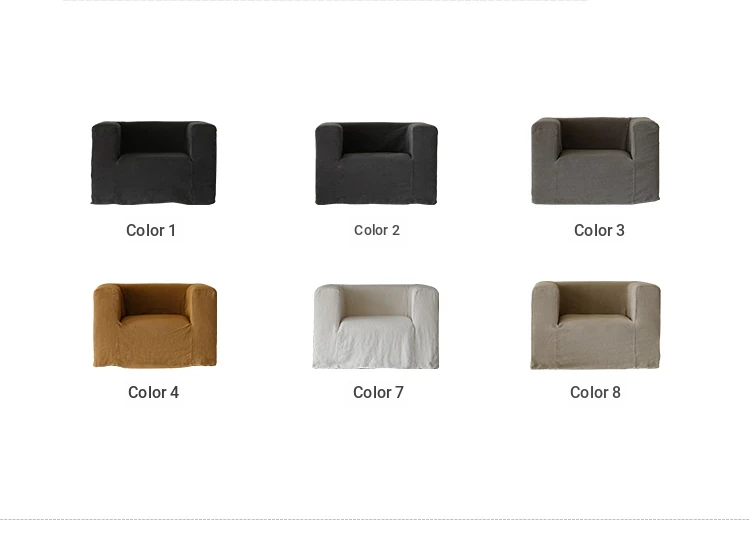Select the Color 3 gray armchair image
This screenshot has height=550, width=750.
click(595, 161)
